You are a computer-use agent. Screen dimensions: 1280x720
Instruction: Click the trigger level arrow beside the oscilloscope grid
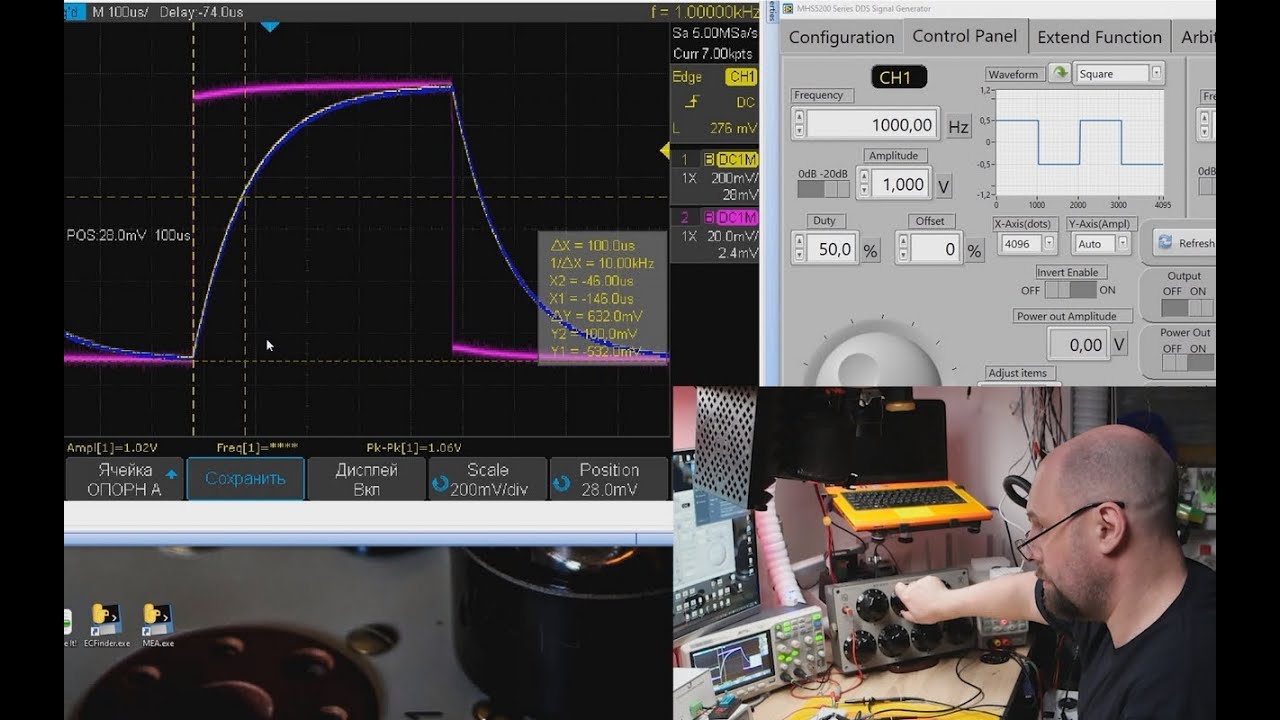[663, 150]
